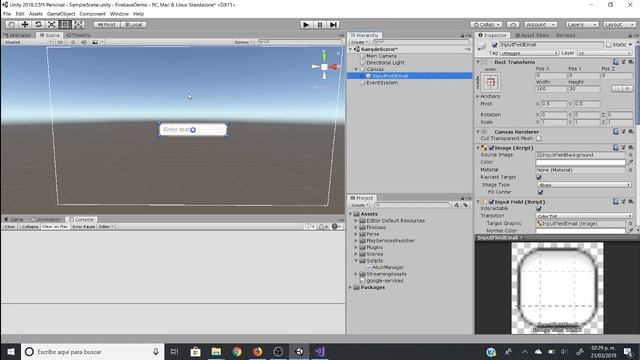The height and width of the screenshot is (360, 640).
Task: Toggle Input Field script enabled checkbox
Action: (x=491, y=202)
